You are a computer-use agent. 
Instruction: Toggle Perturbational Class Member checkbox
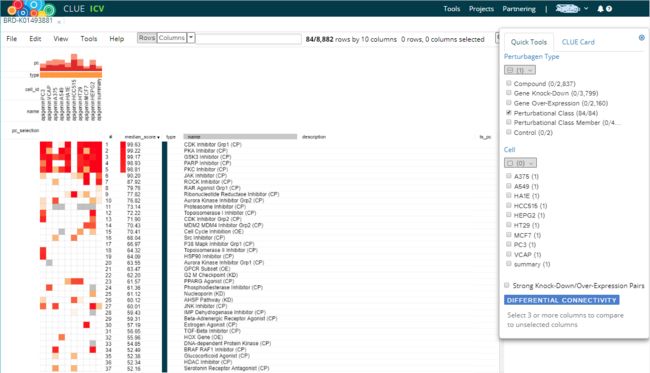click(x=509, y=122)
